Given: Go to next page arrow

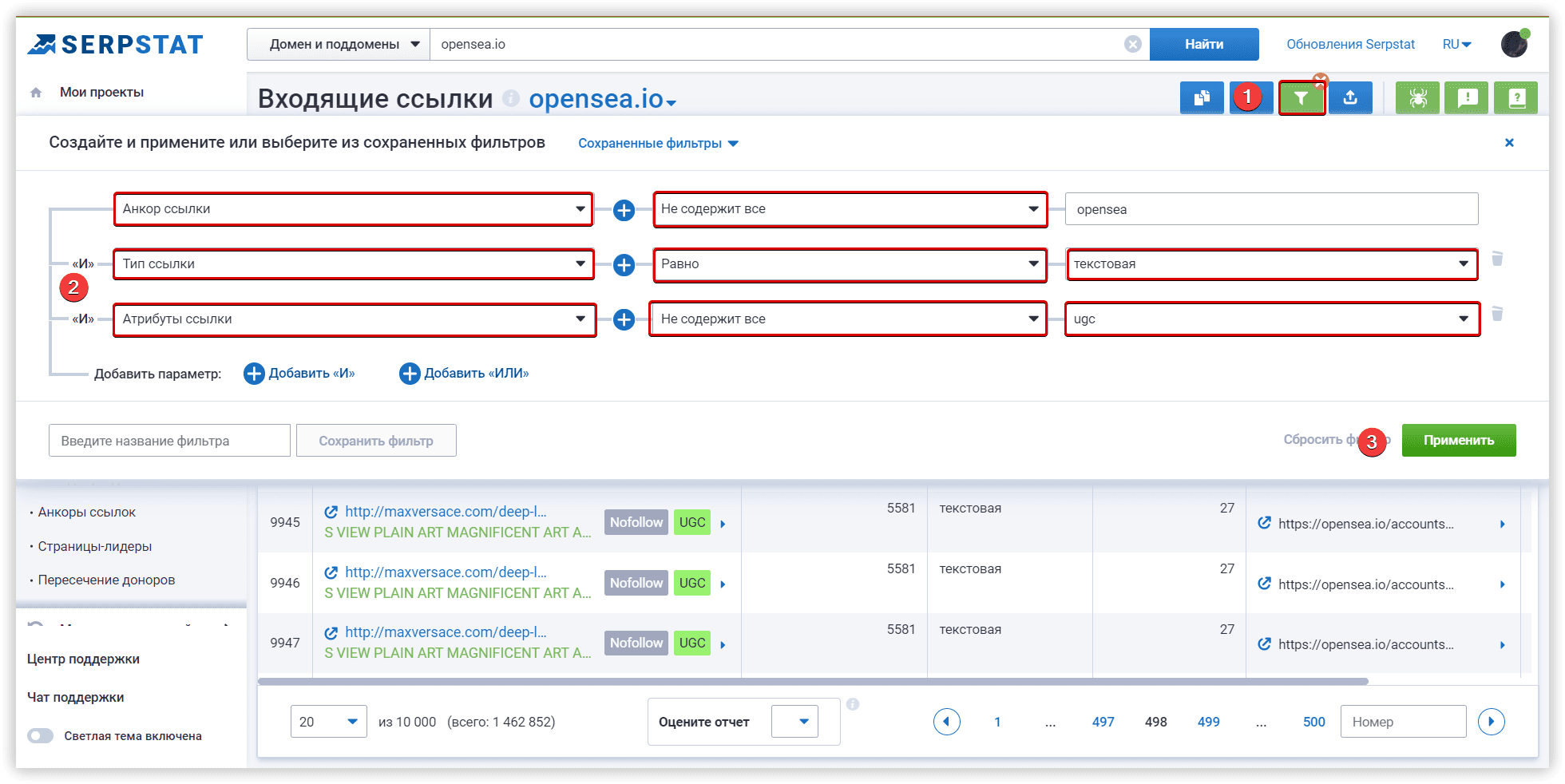Looking at the screenshot, I should pyautogui.click(x=1492, y=722).
